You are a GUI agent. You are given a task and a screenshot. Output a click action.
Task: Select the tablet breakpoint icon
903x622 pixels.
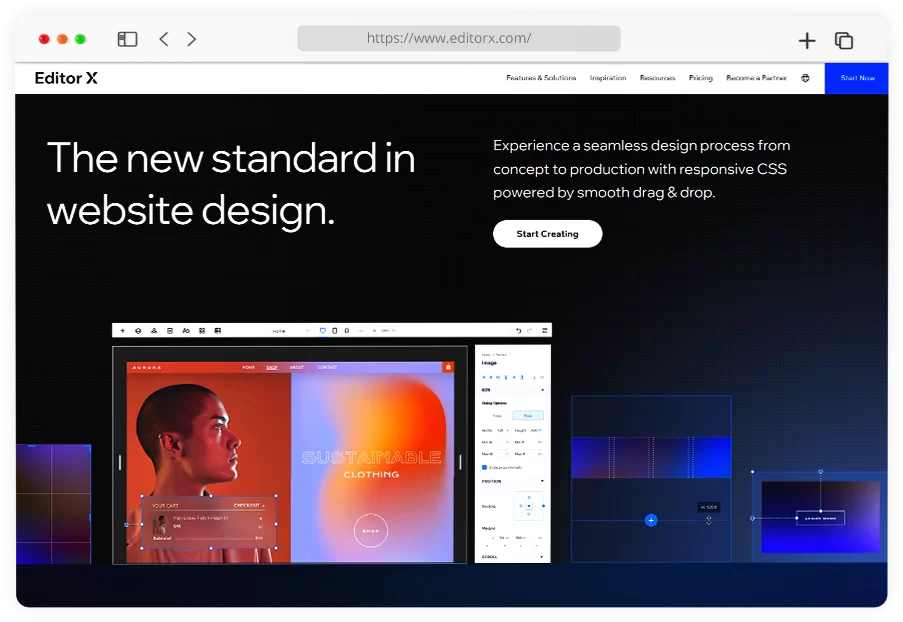335,331
